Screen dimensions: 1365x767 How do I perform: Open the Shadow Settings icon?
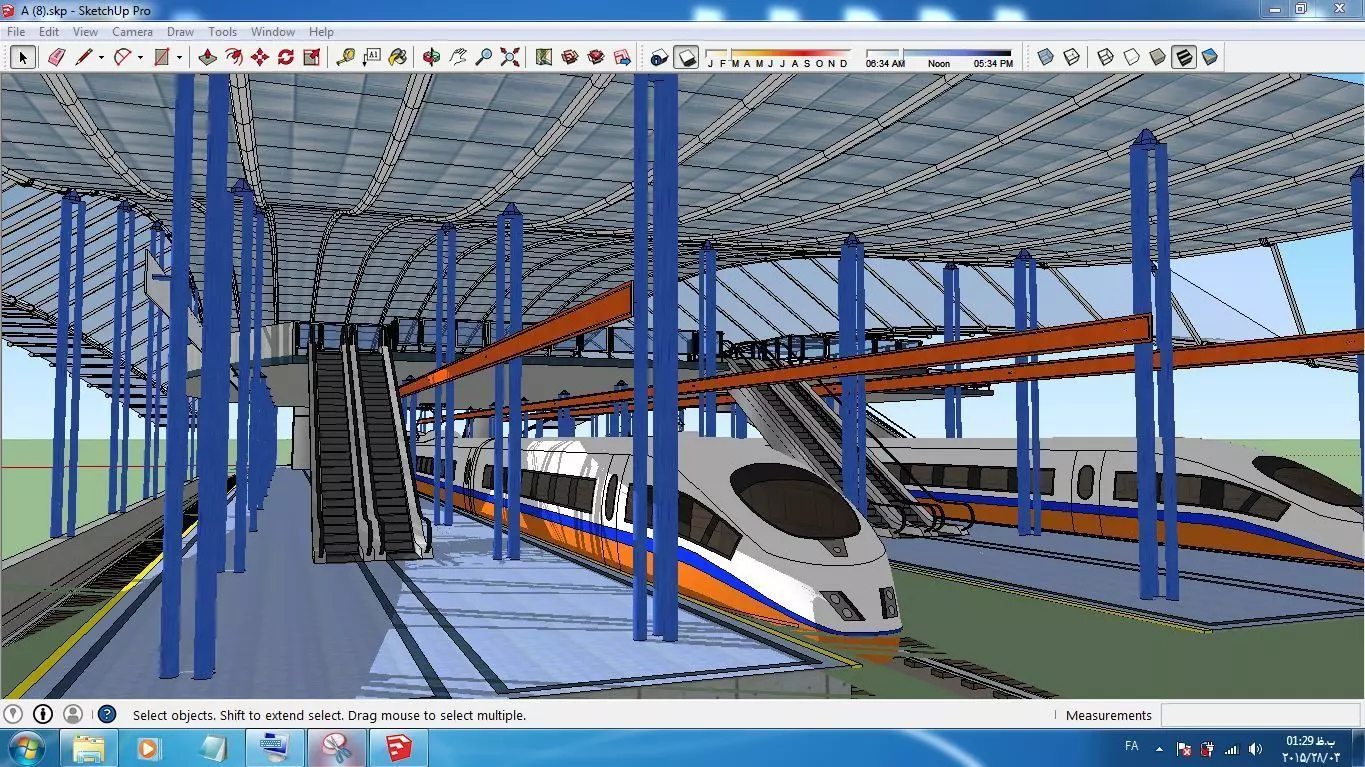click(x=659, y=57)
